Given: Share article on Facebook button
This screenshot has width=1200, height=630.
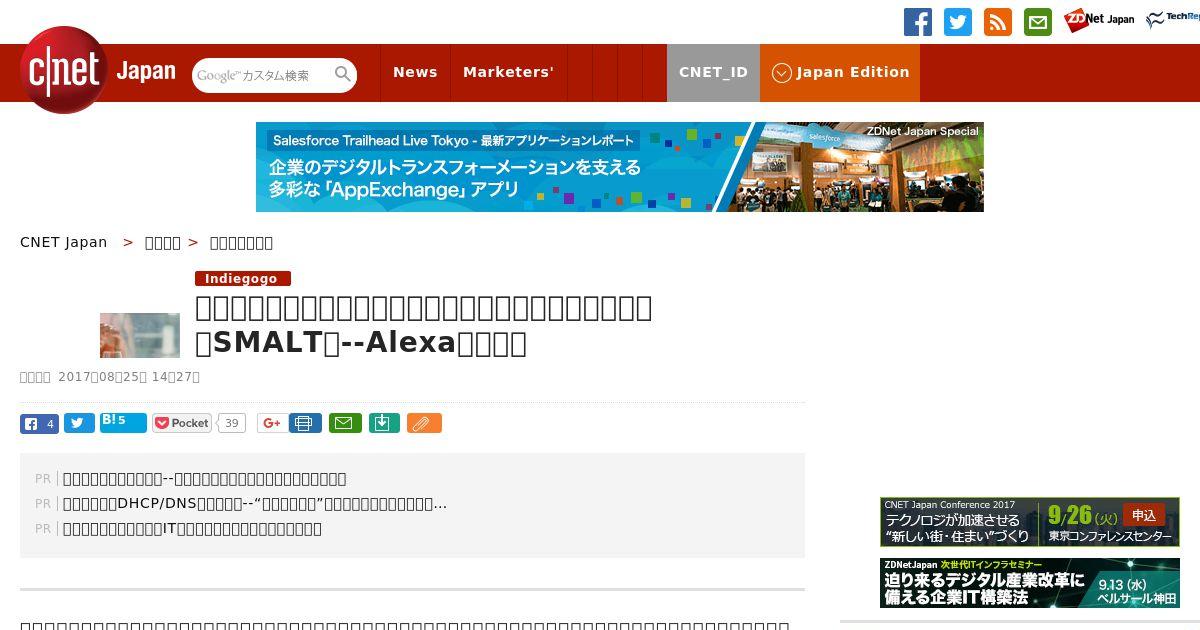Looking at the screenshot, I should (x=39, y=424).
